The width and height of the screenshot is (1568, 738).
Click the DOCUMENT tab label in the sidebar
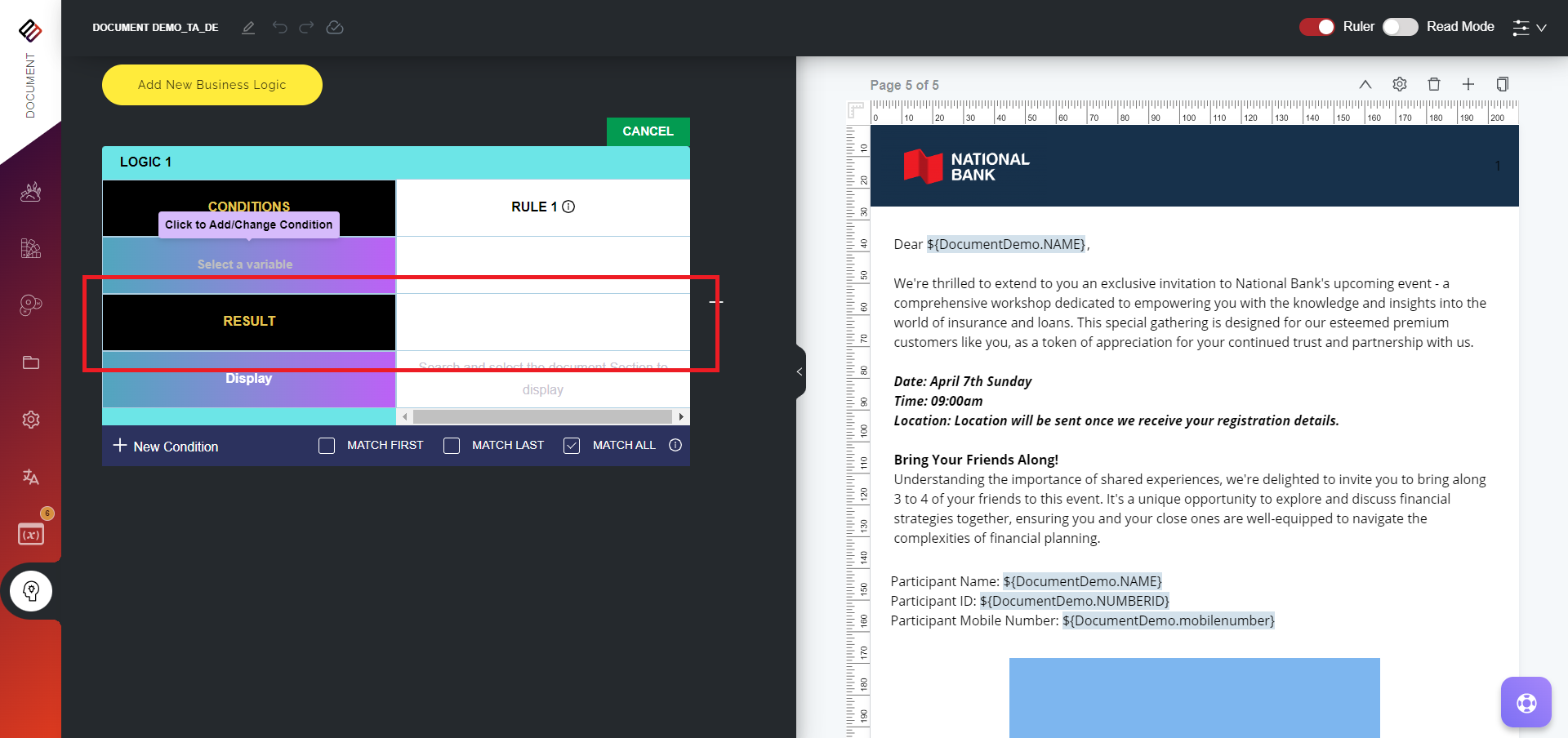(30, 84)
